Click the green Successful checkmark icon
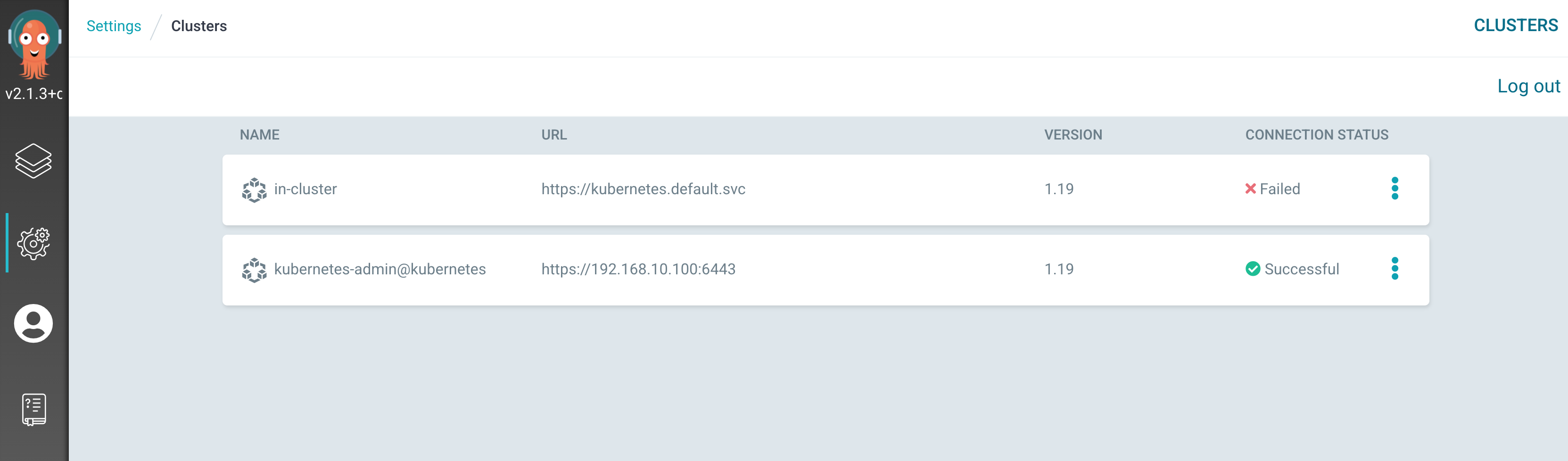1568x461 pixels. 1253,269
